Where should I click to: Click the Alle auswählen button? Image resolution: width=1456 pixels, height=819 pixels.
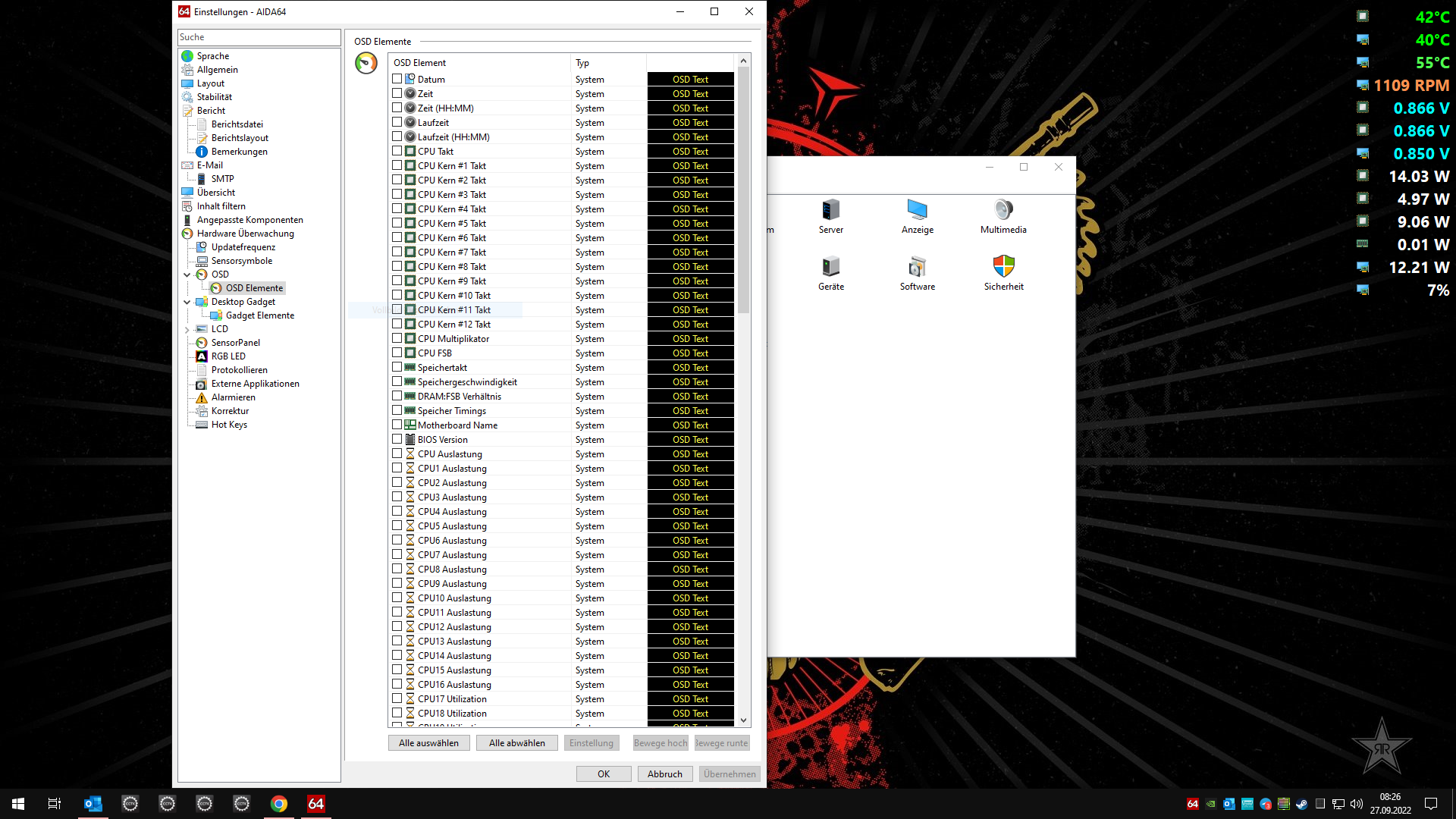click(x=428, y=742)
